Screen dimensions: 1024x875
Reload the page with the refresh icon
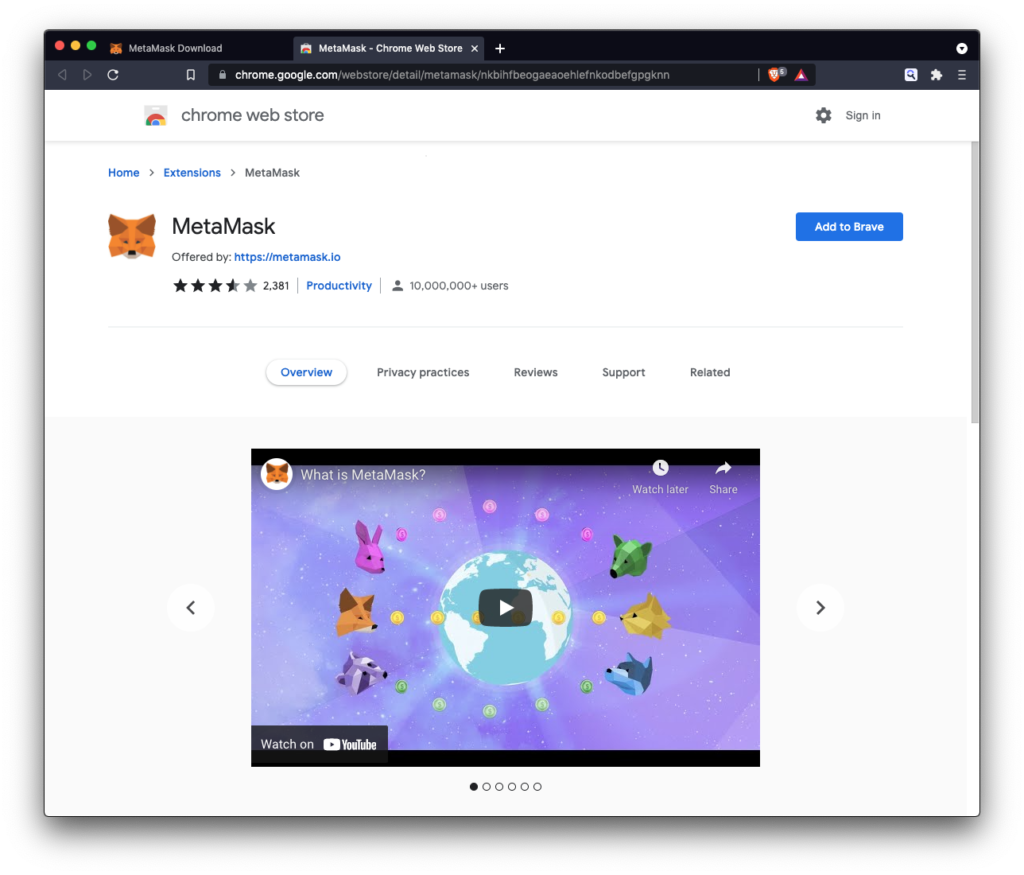click(113, 75)
